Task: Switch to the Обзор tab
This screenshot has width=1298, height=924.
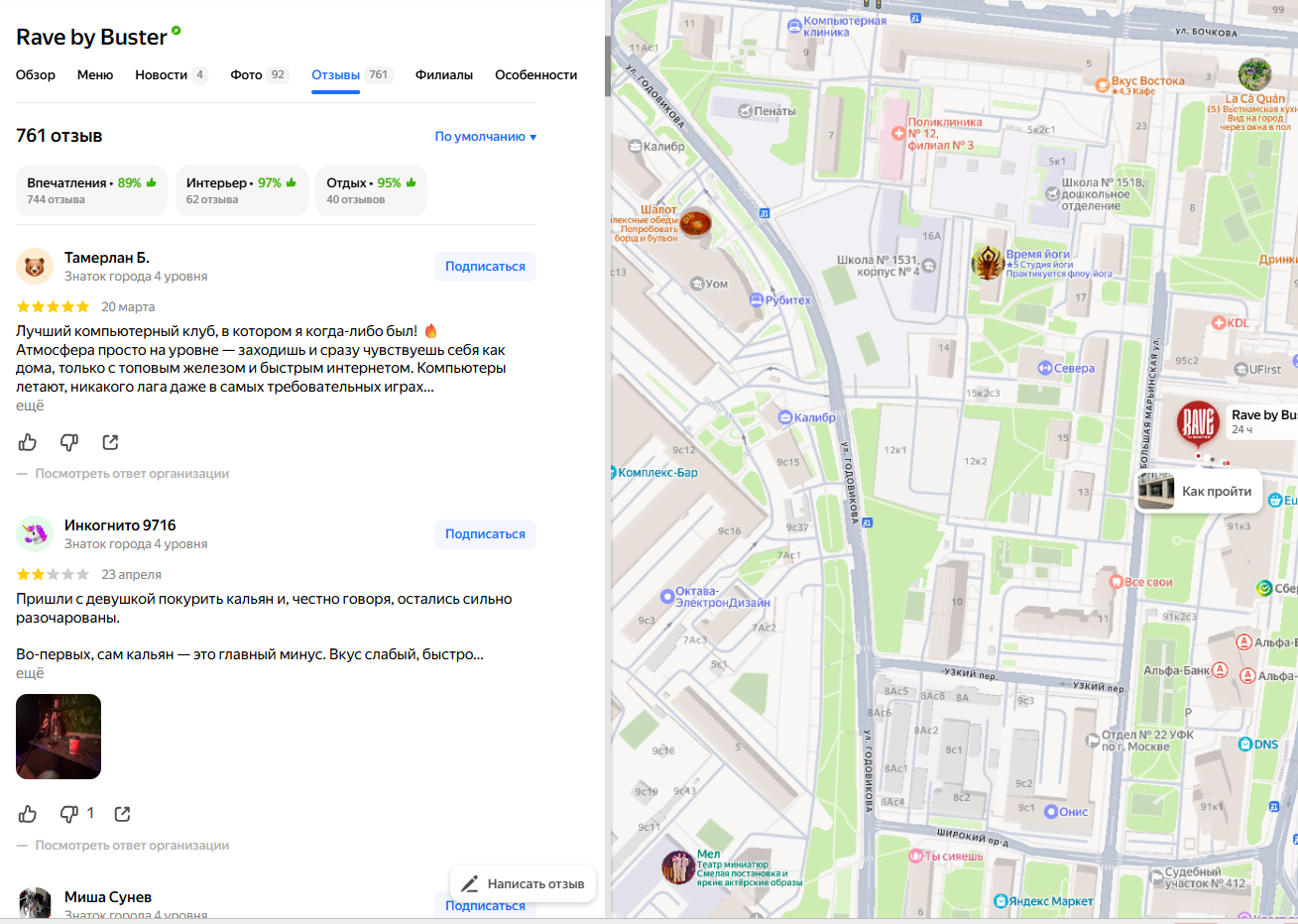Action: coord(36,75)
